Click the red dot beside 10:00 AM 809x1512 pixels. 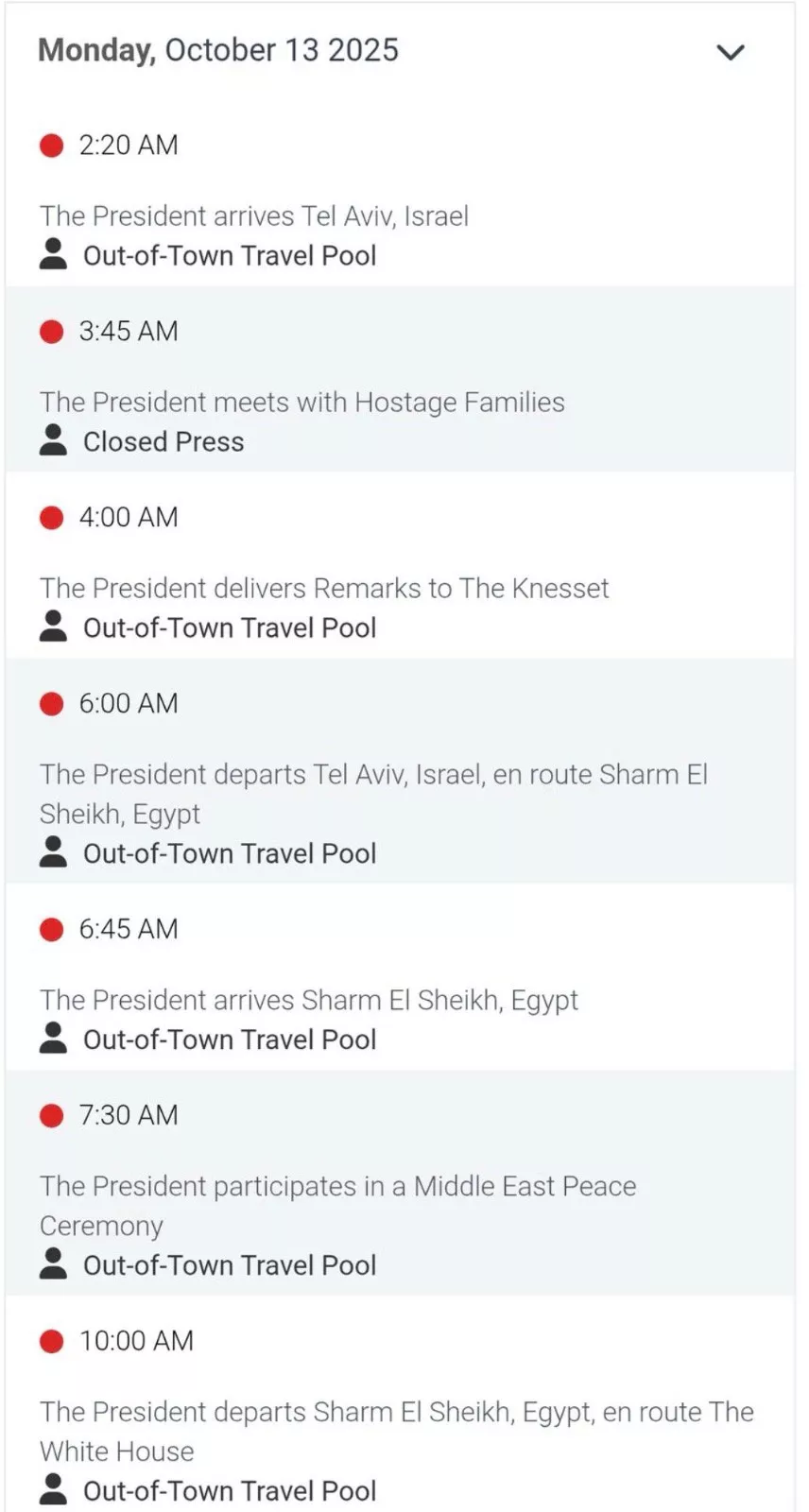[51, 1342]
